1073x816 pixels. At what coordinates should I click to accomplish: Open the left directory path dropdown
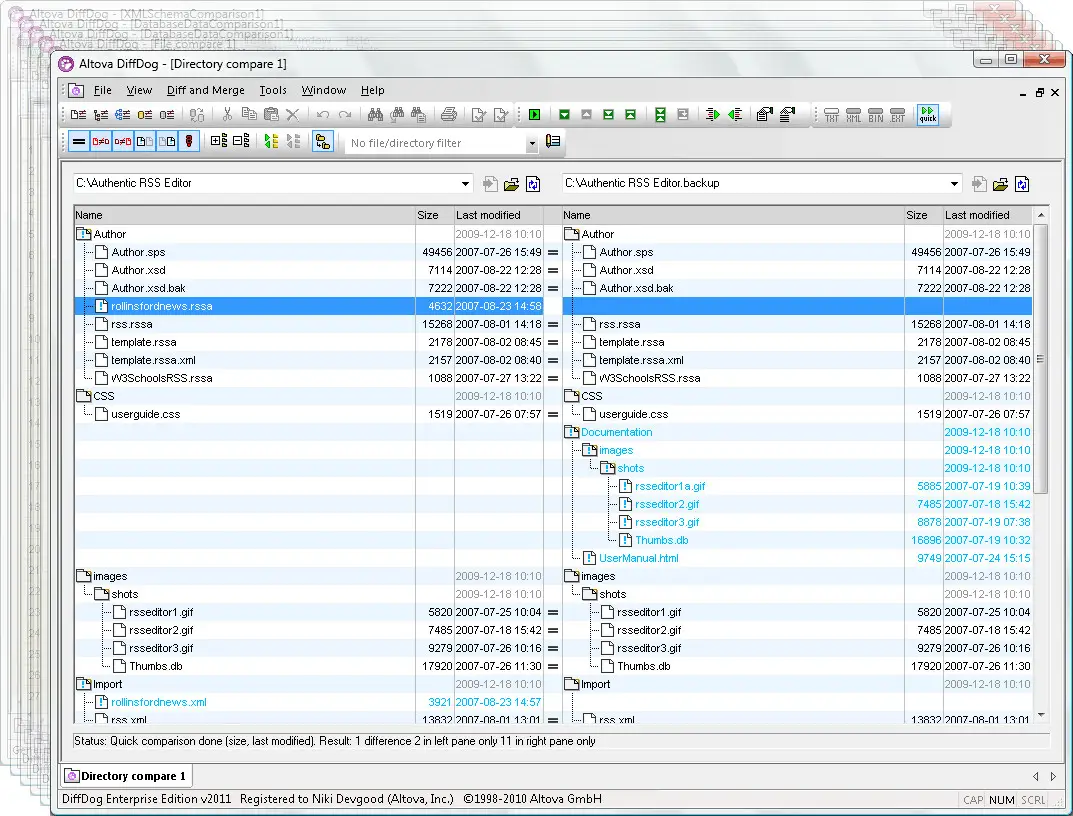pos(465,183)
